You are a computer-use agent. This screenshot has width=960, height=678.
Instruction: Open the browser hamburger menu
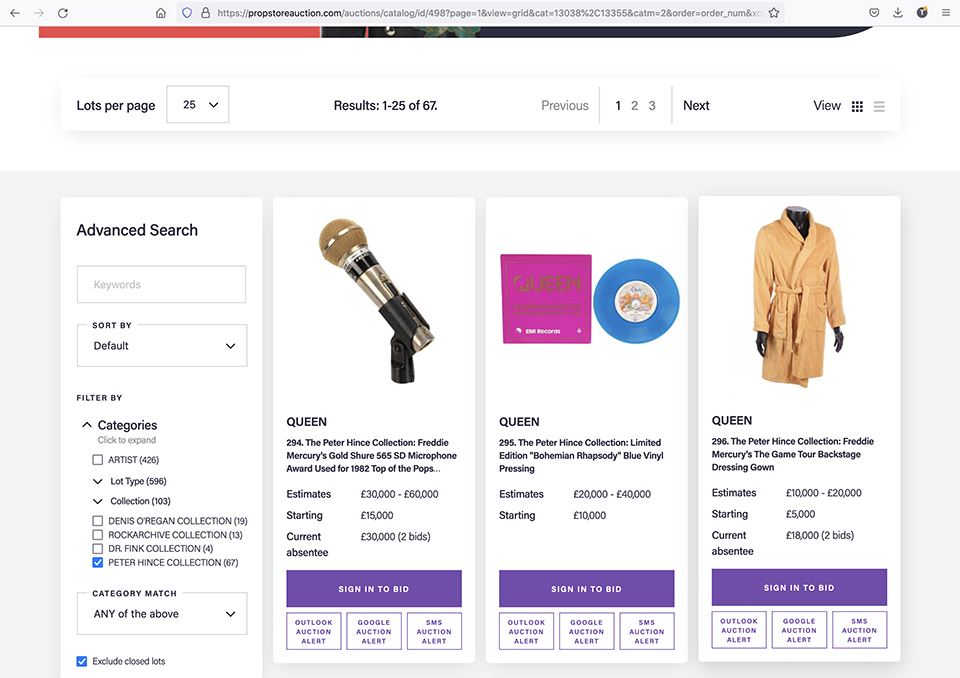[x=945, y=13]
